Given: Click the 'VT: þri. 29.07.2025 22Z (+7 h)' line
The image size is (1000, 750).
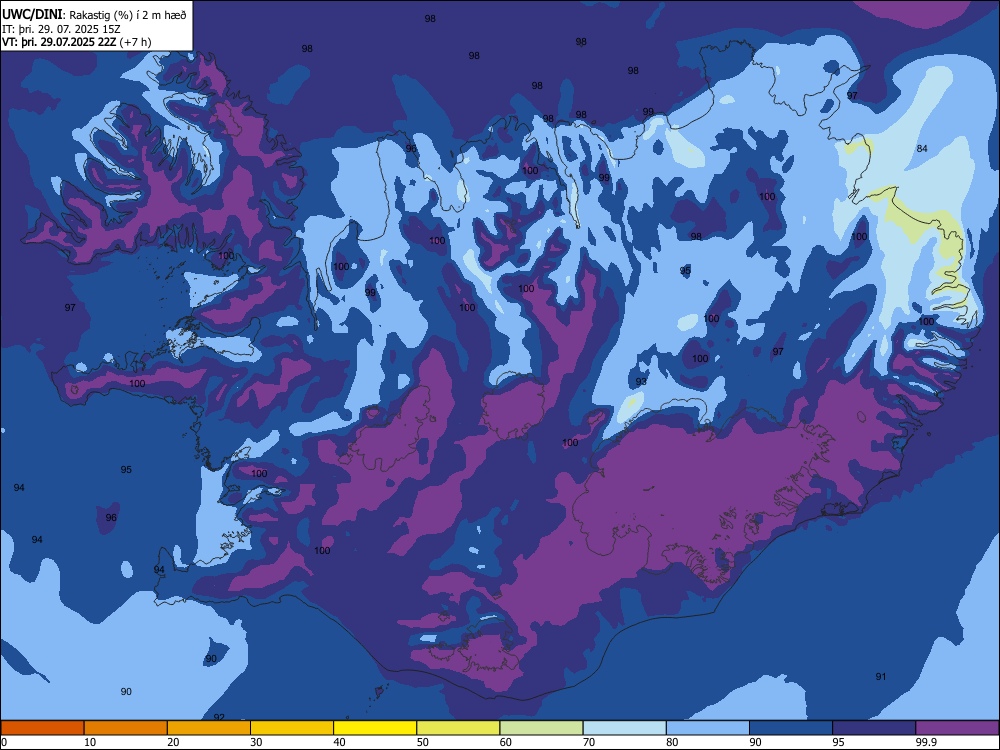Looking at the screenshot, I should click(x=77, y=42).
